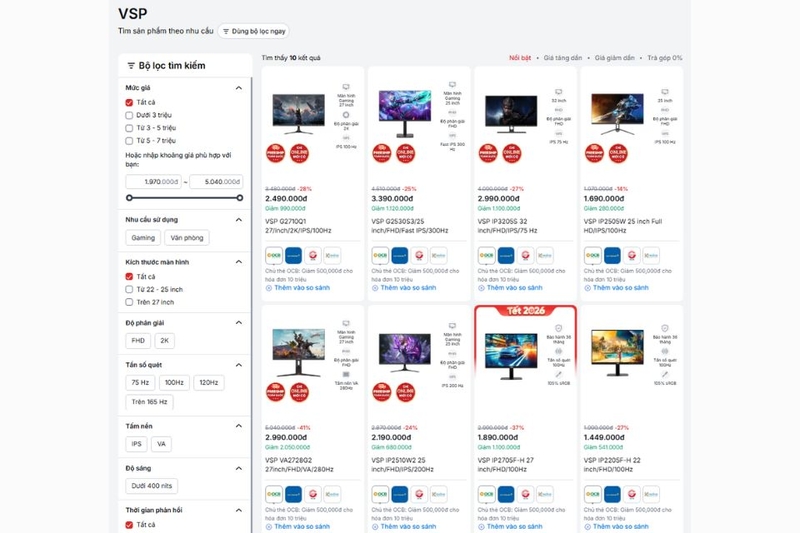The height and width of the screenshot is (533, 800).
Task: Click the monitor spec icon on VSP G2710Q1 card
Action: point(346,87)
